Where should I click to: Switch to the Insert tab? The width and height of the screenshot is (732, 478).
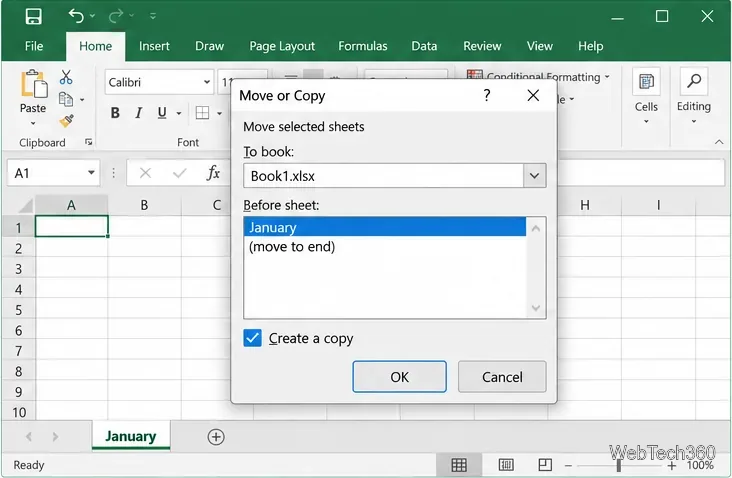click(154, 46)
